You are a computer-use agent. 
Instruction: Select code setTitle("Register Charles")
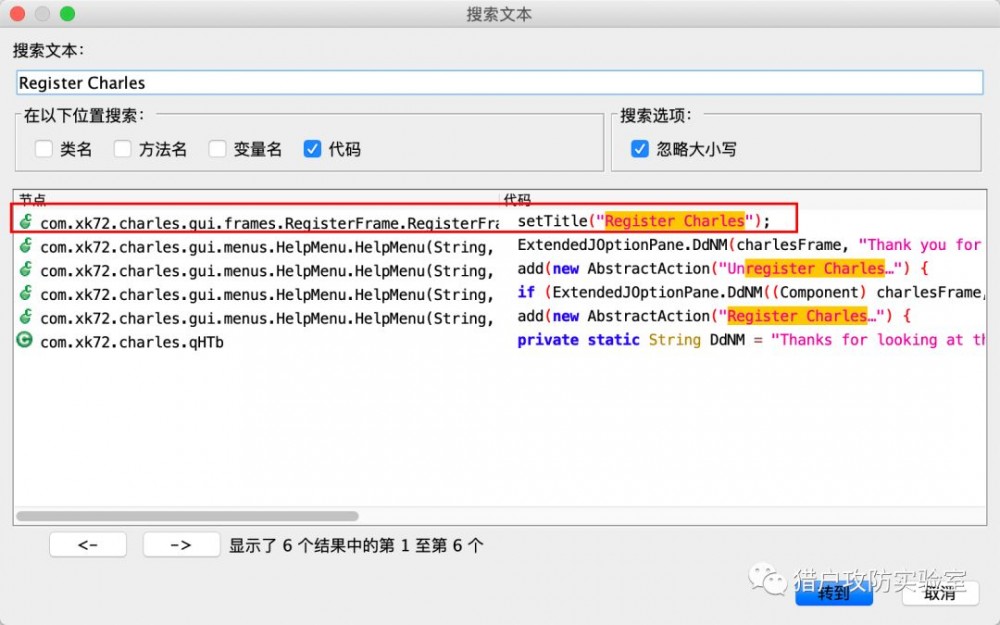643,221
